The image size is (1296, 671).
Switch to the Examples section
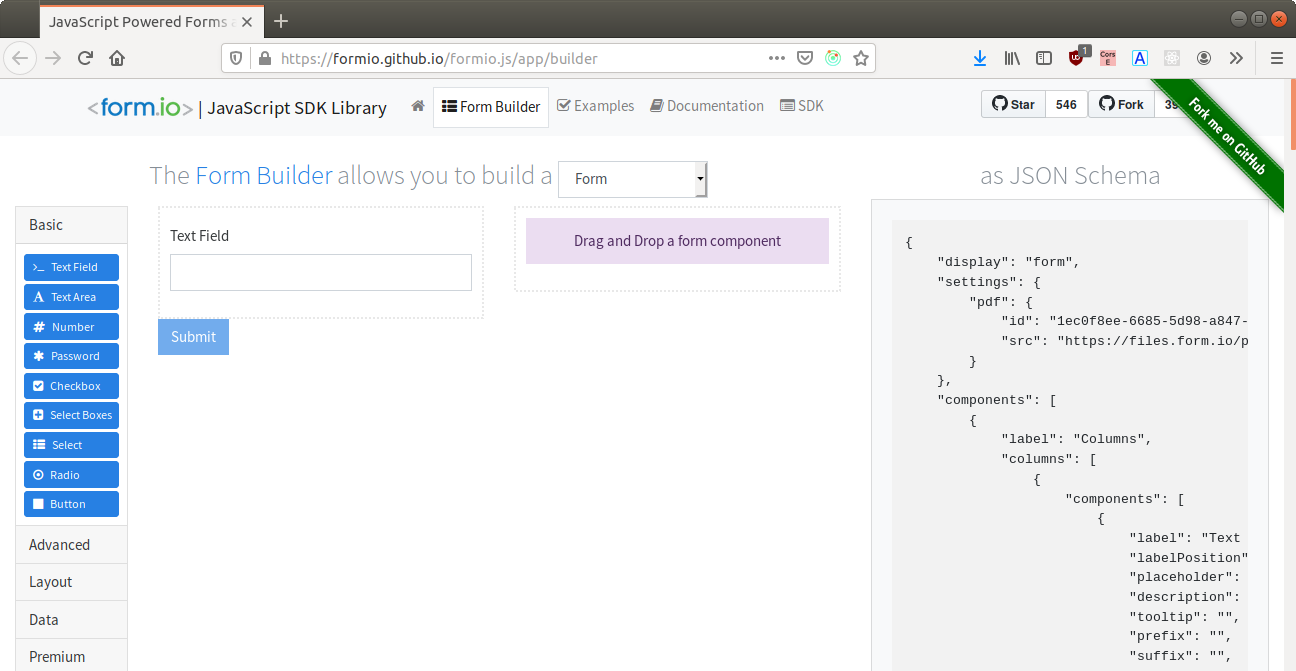pos(595,105)
